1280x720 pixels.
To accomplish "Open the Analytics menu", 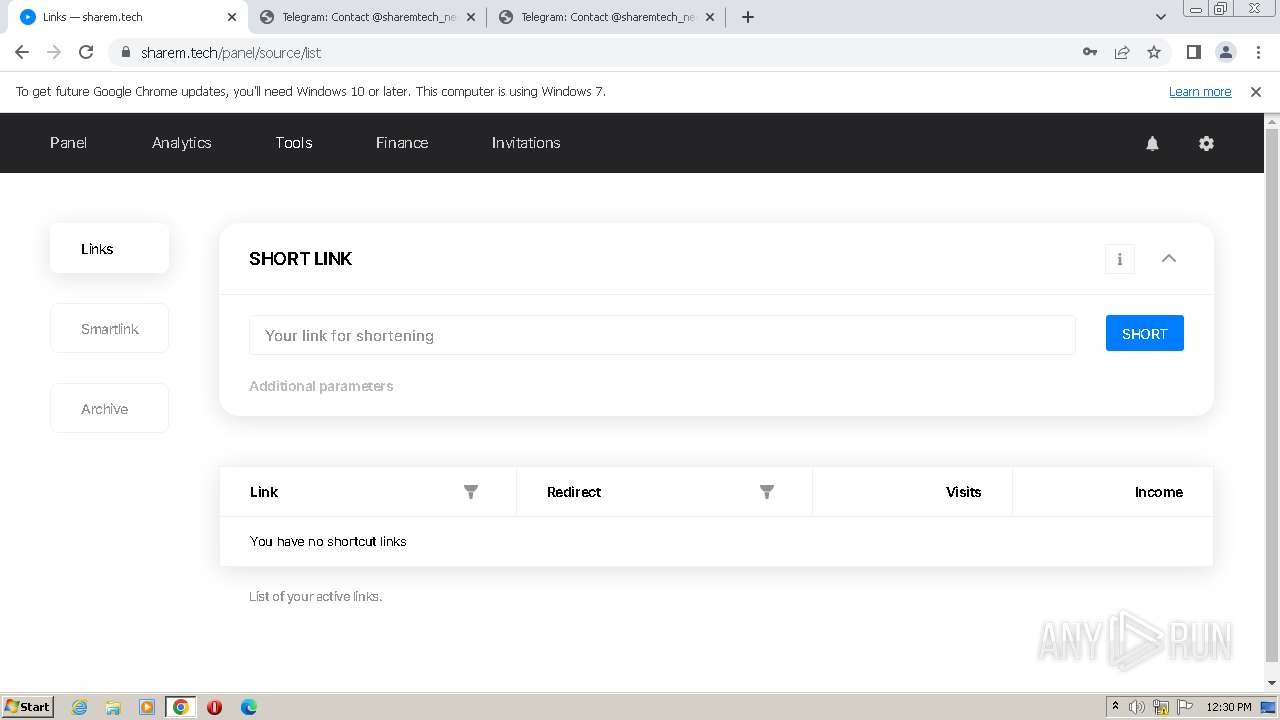I will click(x=182, y=143).
